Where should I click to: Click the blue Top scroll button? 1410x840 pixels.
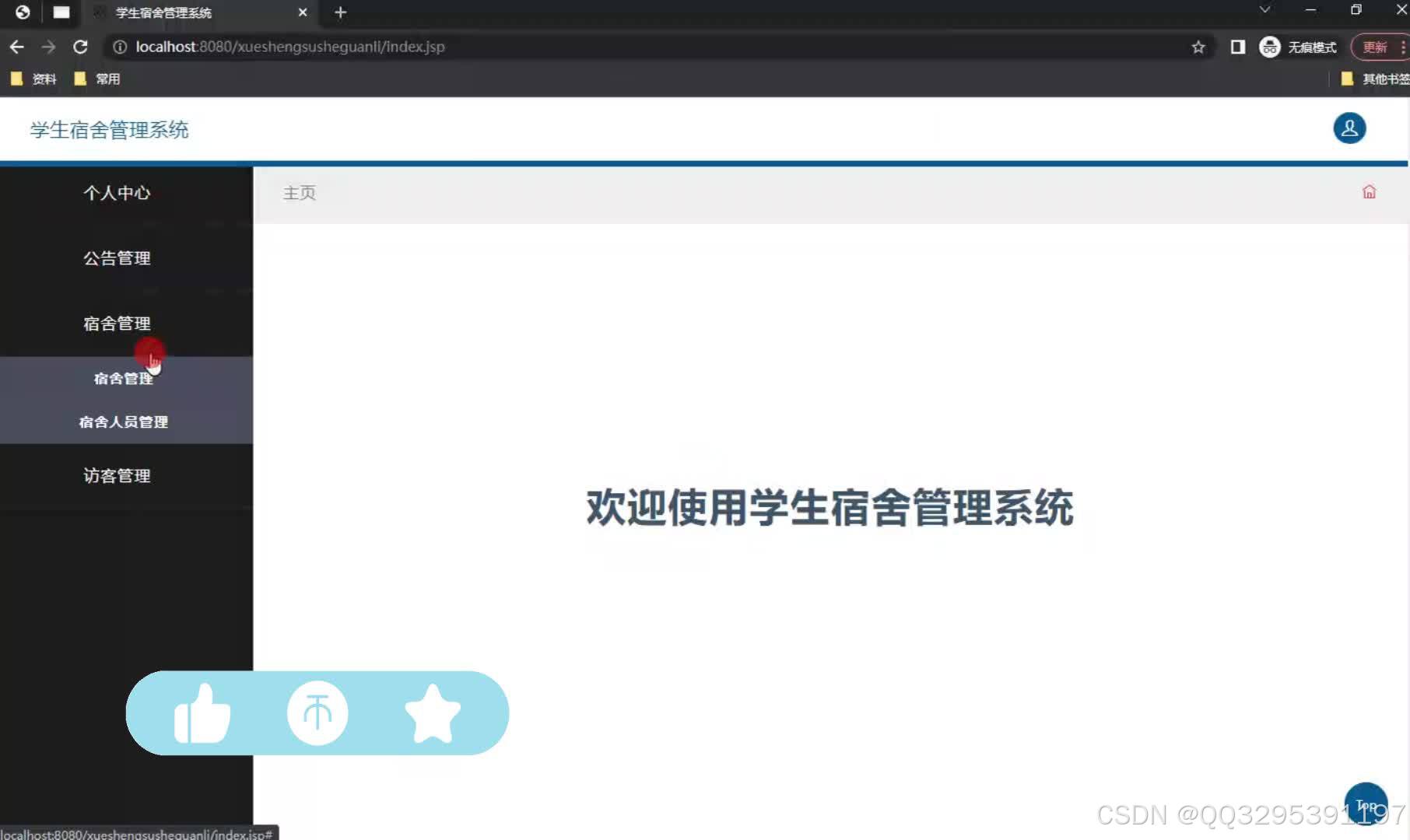pyautogui.click(x=1366, y=804)
